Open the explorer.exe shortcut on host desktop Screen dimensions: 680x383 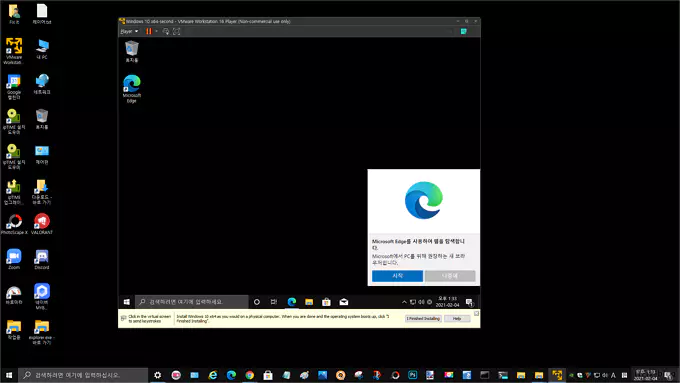(x=42, y=332)
